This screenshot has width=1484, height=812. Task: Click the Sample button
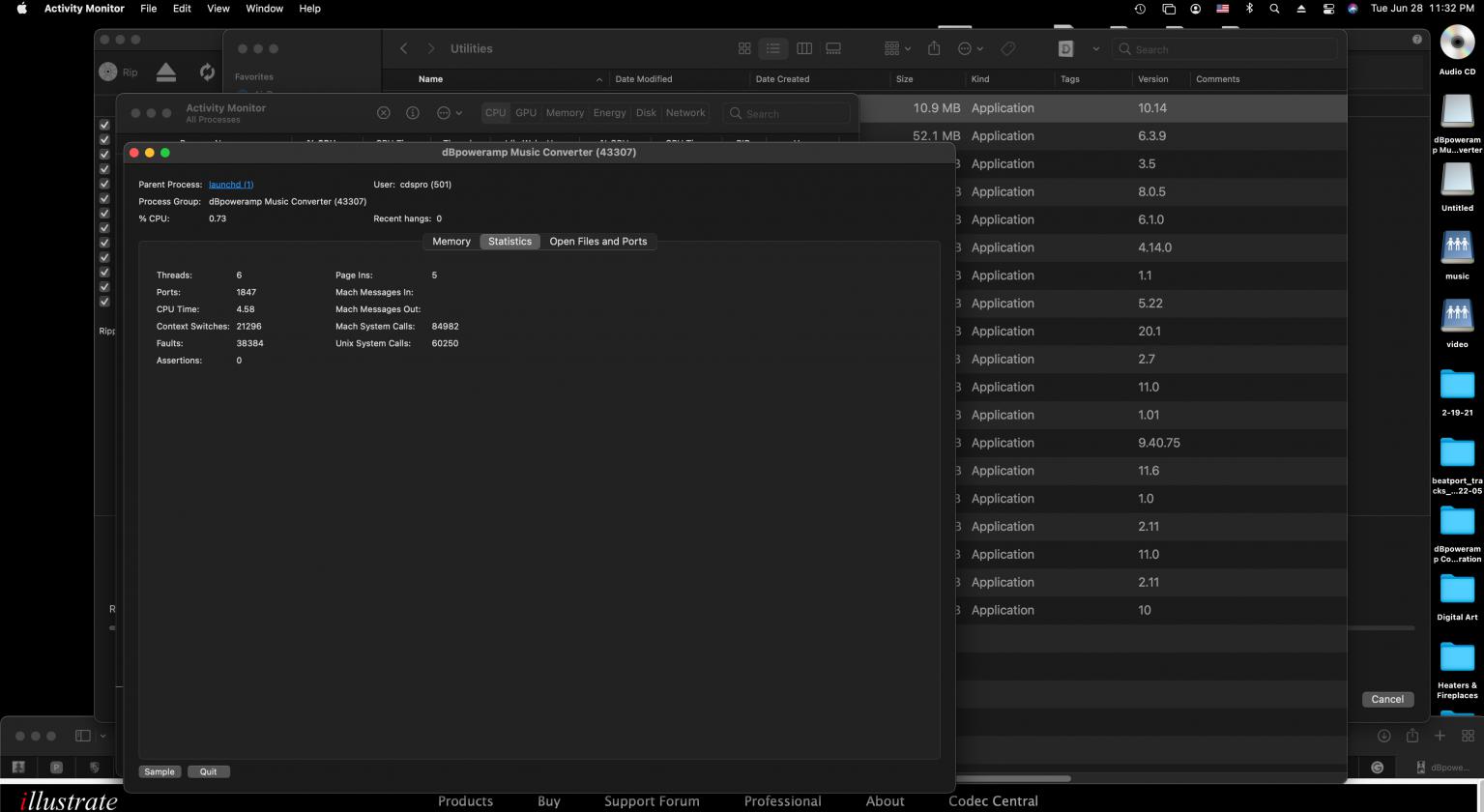(x=160, y=771)
